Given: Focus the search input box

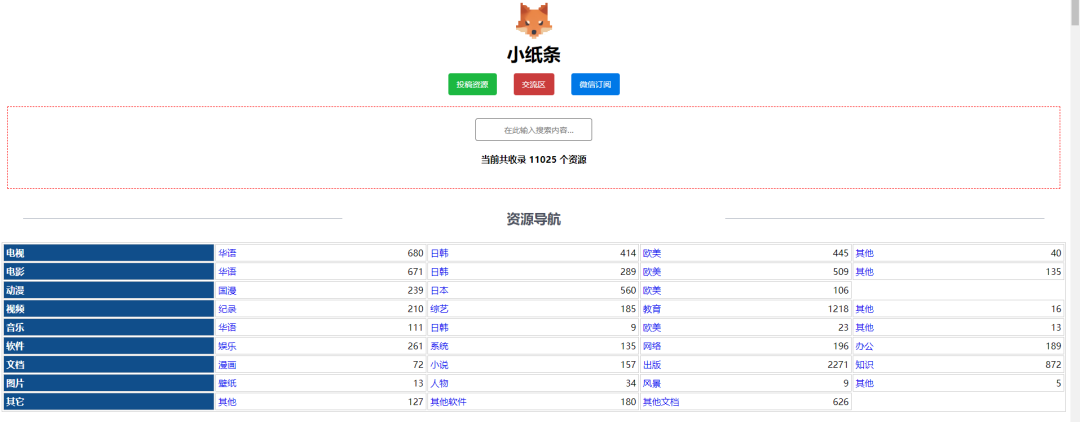Looking at the screenshot, I should (x=533, y=129).
